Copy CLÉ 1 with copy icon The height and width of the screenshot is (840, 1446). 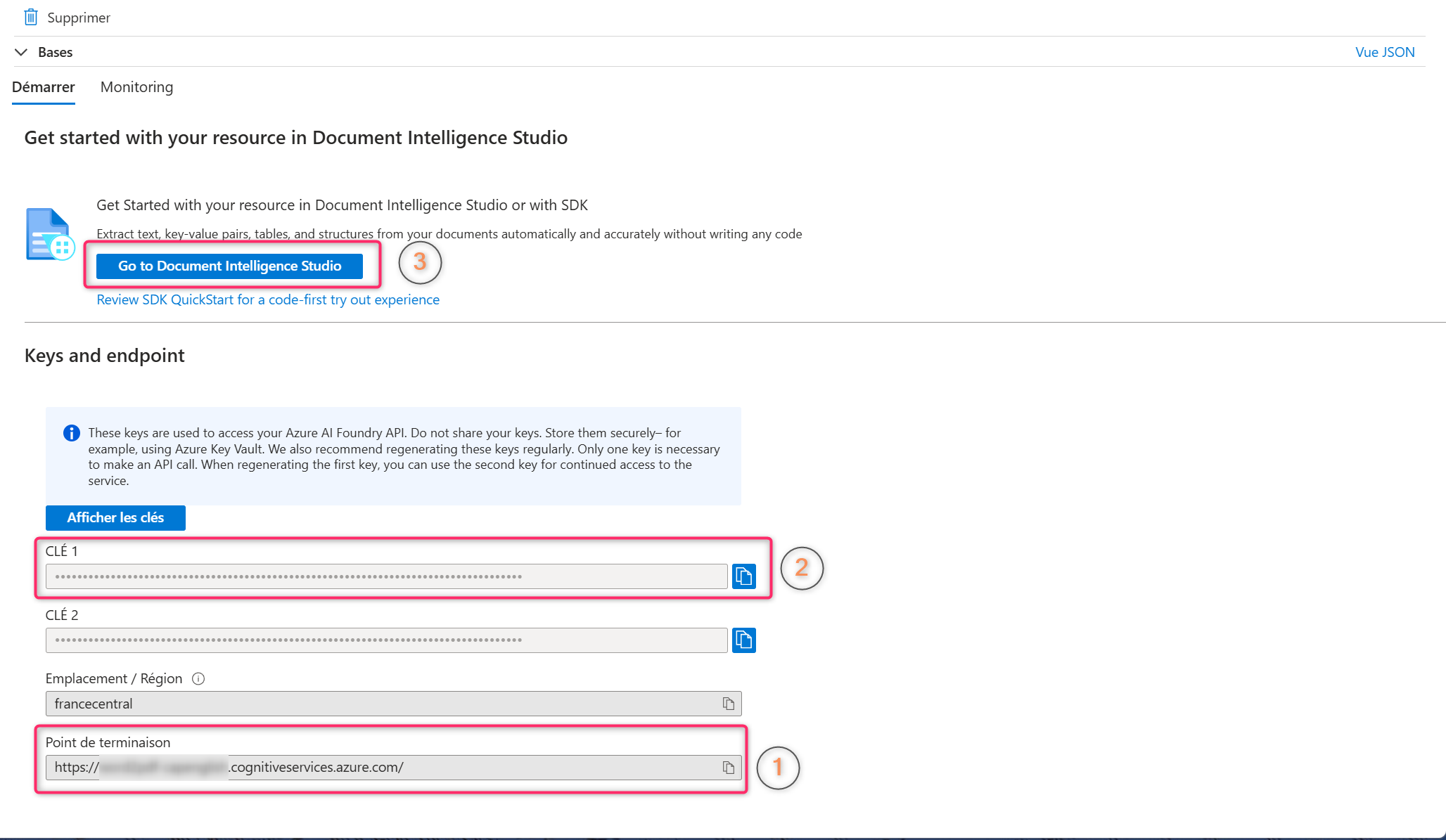[x=743, y=576]
